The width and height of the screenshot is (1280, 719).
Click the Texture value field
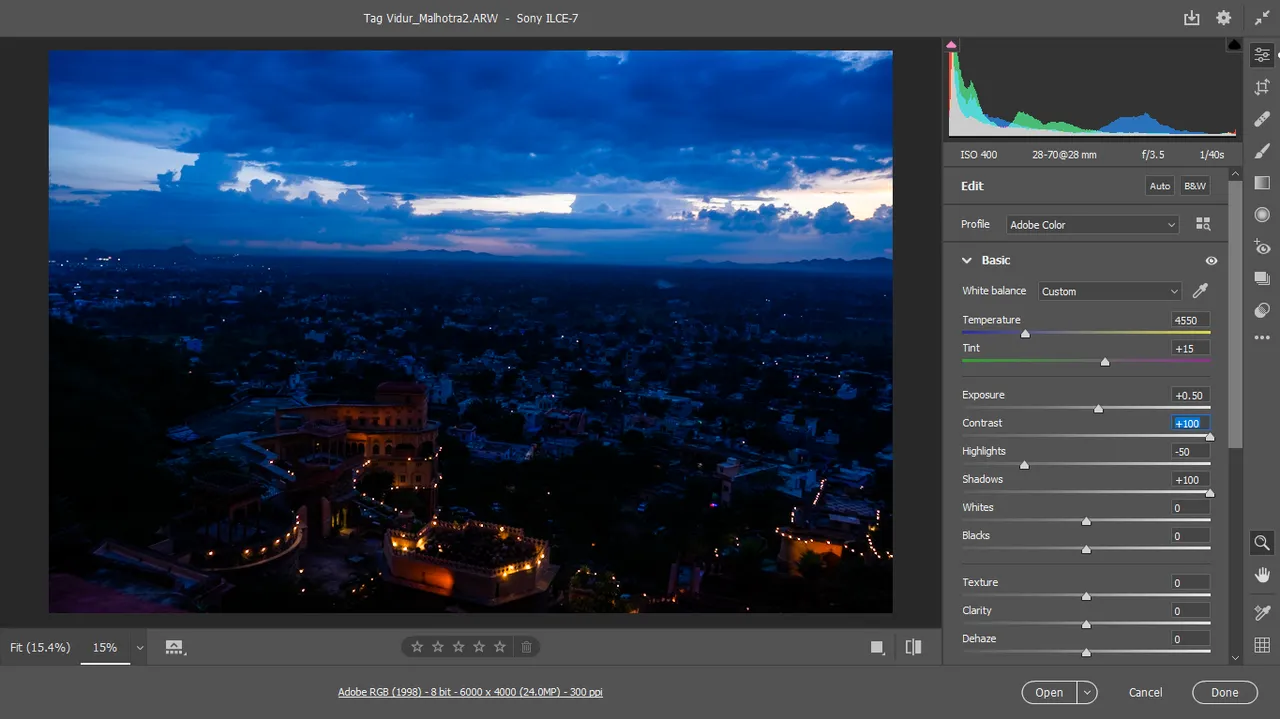(x=1190, y=582)
